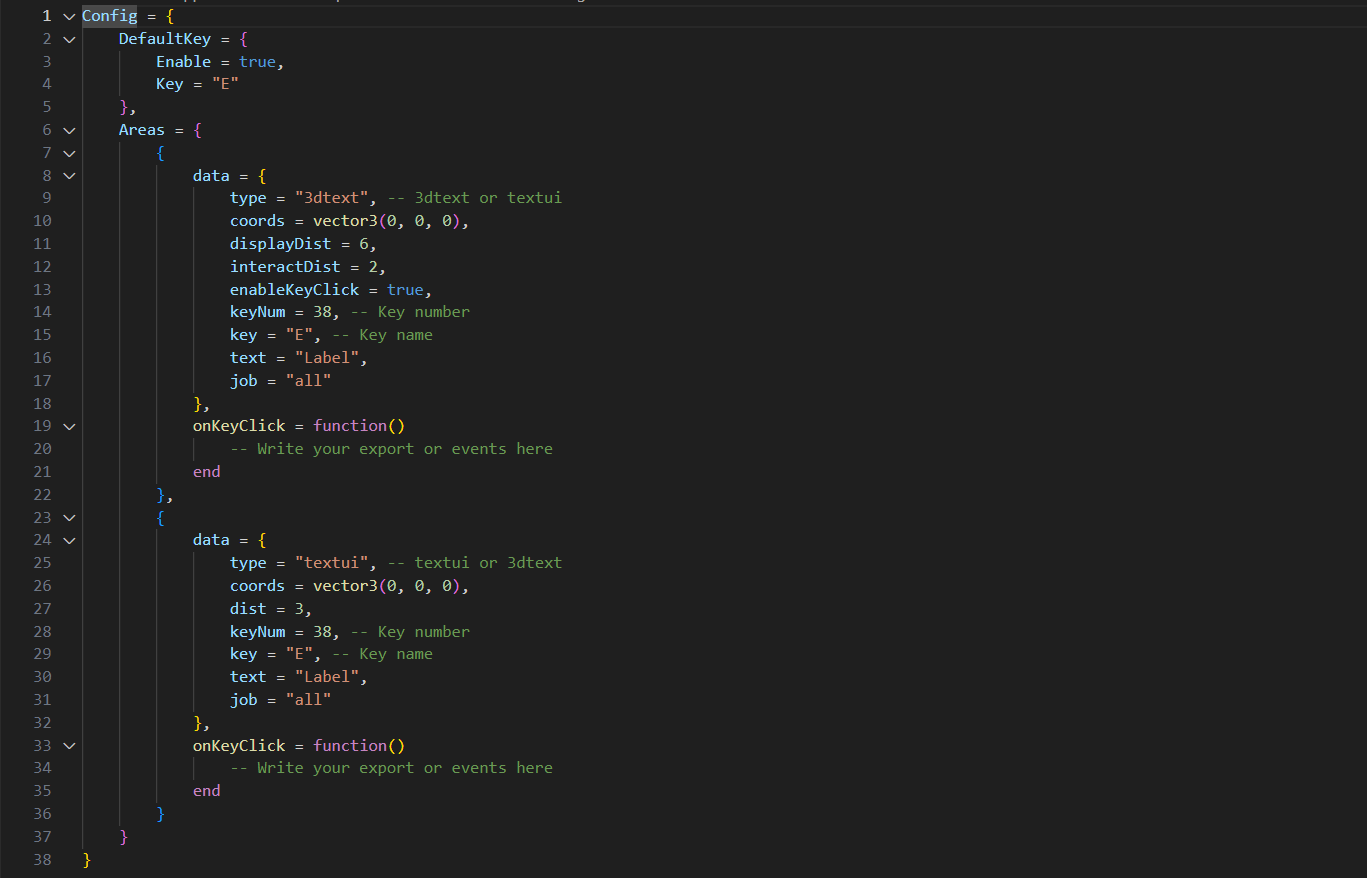Fold the second area entry at line 23
1367x878 pixels.
[x=68, y=518]
